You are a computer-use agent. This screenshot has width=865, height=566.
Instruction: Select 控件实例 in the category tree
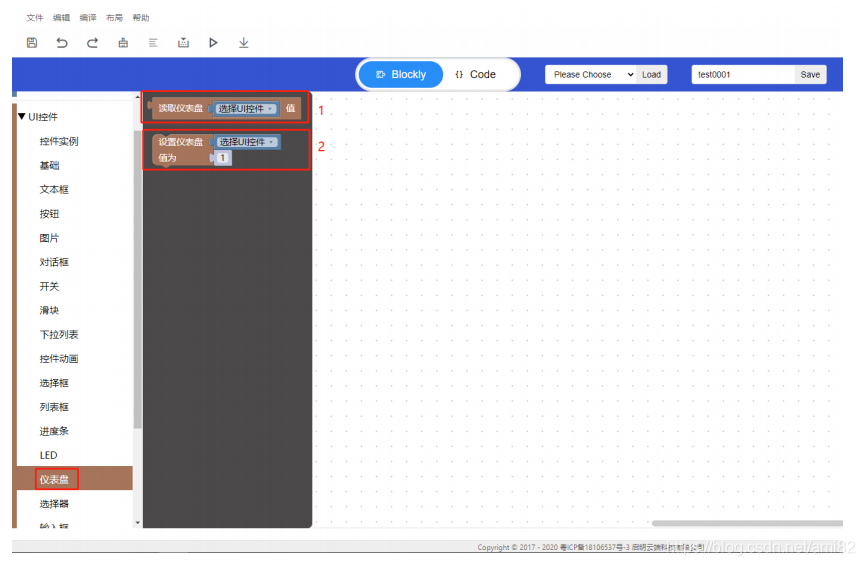click(x=59, y=141)
